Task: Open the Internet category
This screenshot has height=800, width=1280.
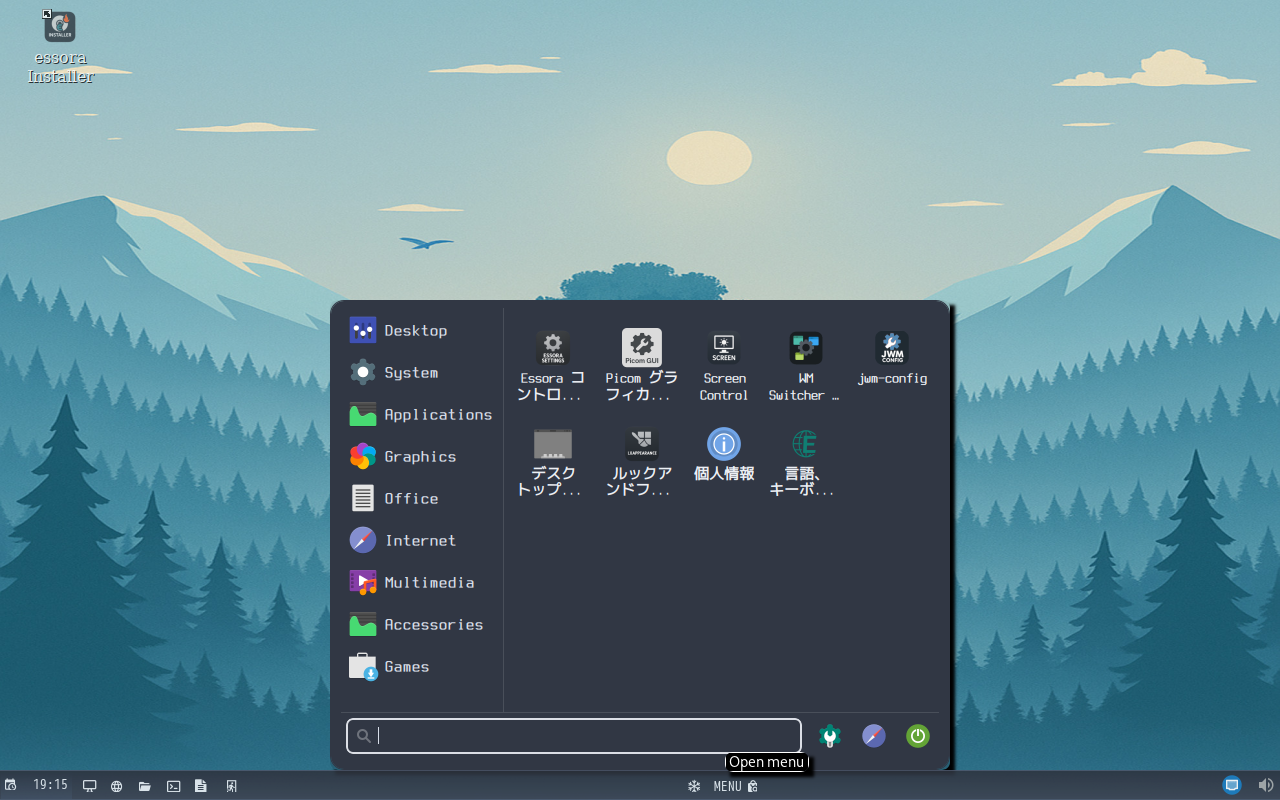Action: click(x=419, y=540)
